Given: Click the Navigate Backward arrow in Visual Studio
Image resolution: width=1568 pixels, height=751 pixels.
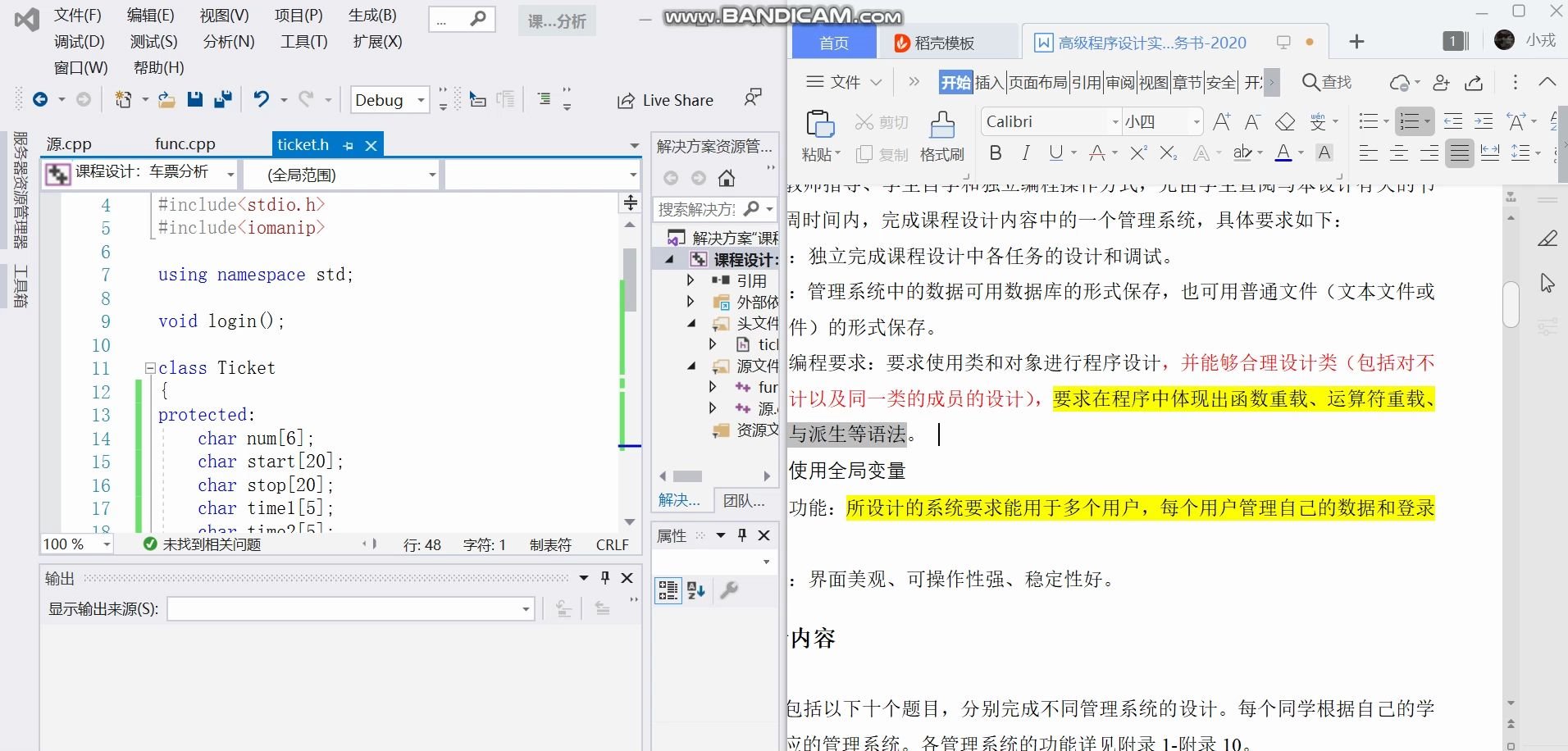Looking at the screenshot, I should [x=39, y=99].
